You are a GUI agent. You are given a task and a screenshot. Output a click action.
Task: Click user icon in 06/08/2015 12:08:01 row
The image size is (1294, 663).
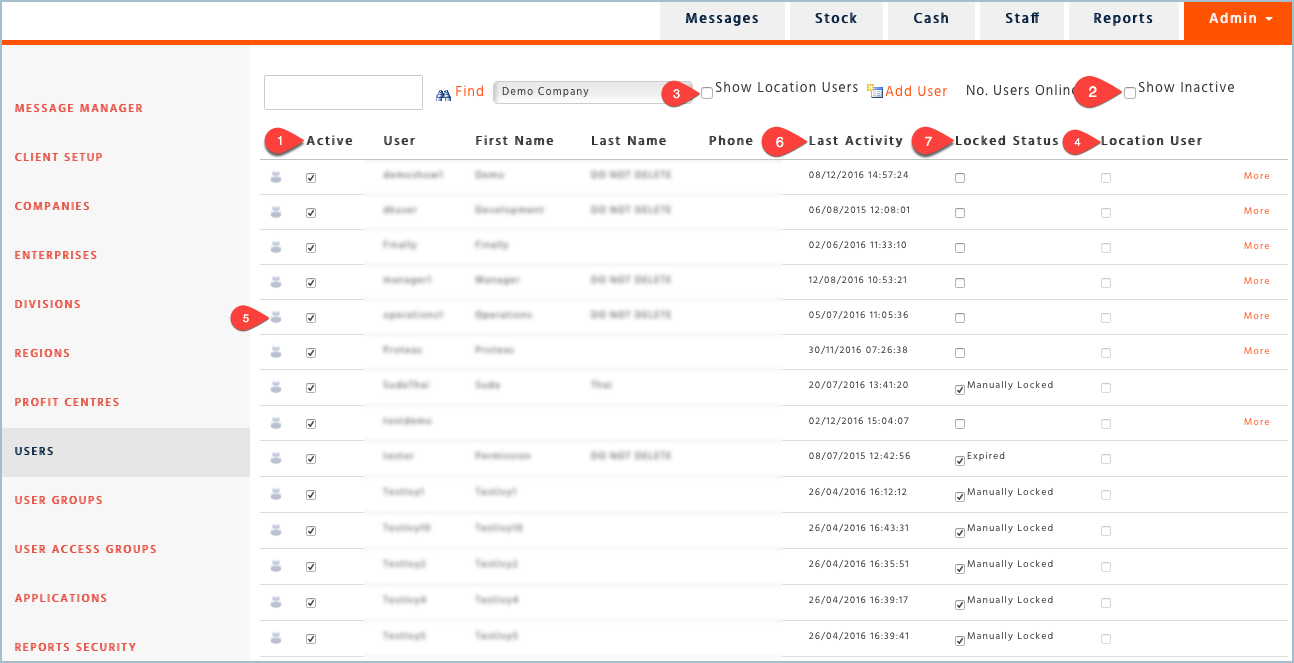(276, 212)
